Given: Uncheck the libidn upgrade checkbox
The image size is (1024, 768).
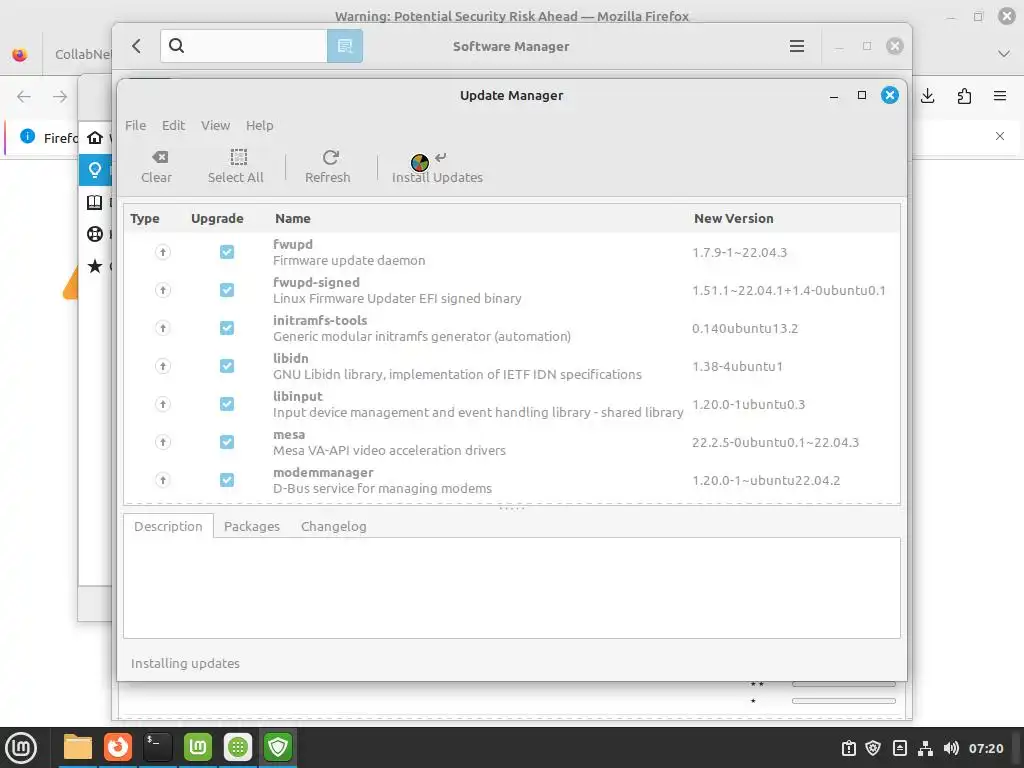Looking at the screenshot, I should (227, 366).
